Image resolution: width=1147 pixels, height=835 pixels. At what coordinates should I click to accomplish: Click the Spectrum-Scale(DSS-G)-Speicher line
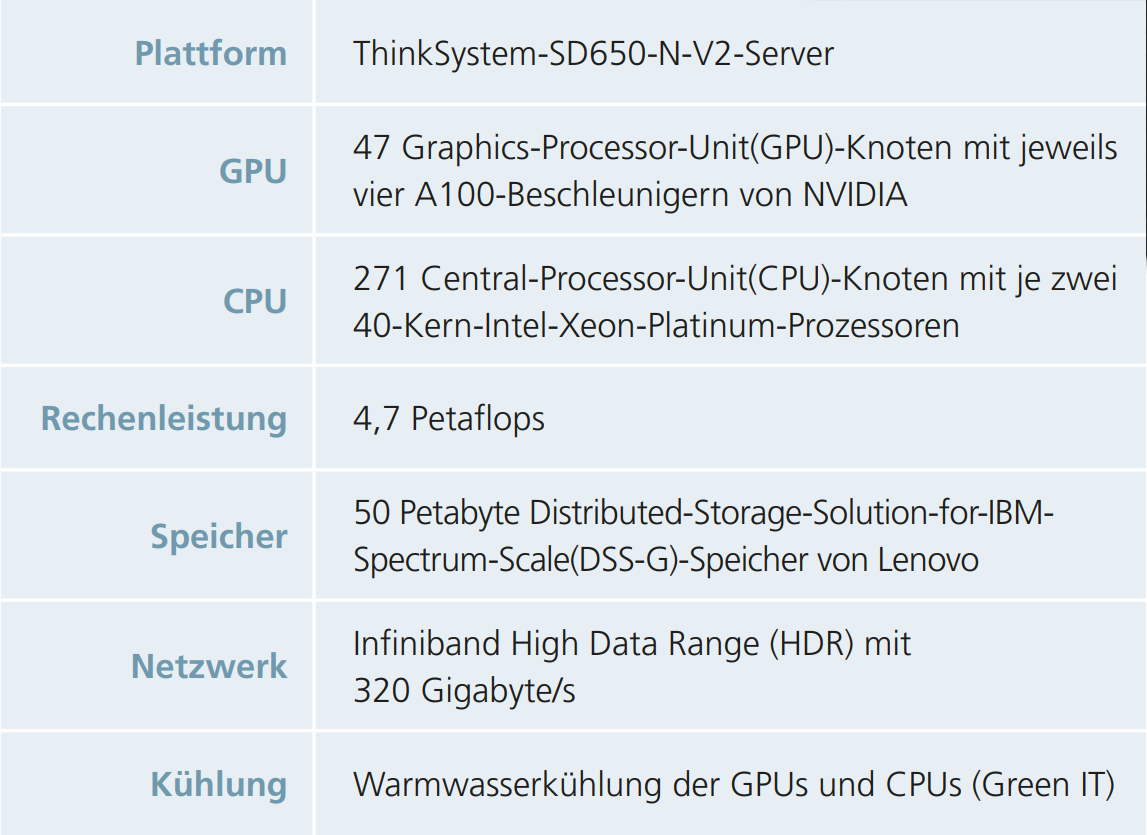pos(665,559)
